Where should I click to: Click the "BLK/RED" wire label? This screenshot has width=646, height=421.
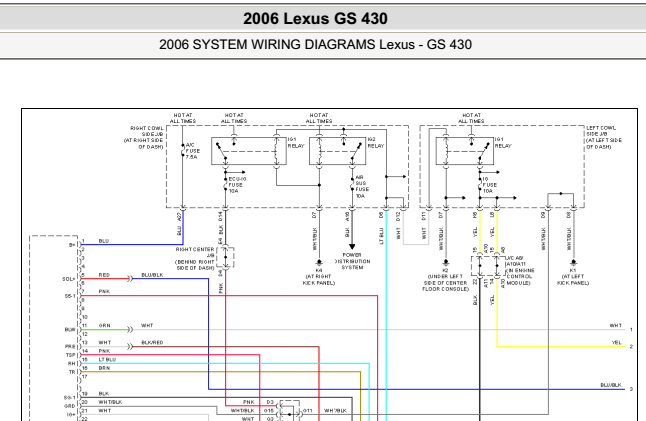152,342
